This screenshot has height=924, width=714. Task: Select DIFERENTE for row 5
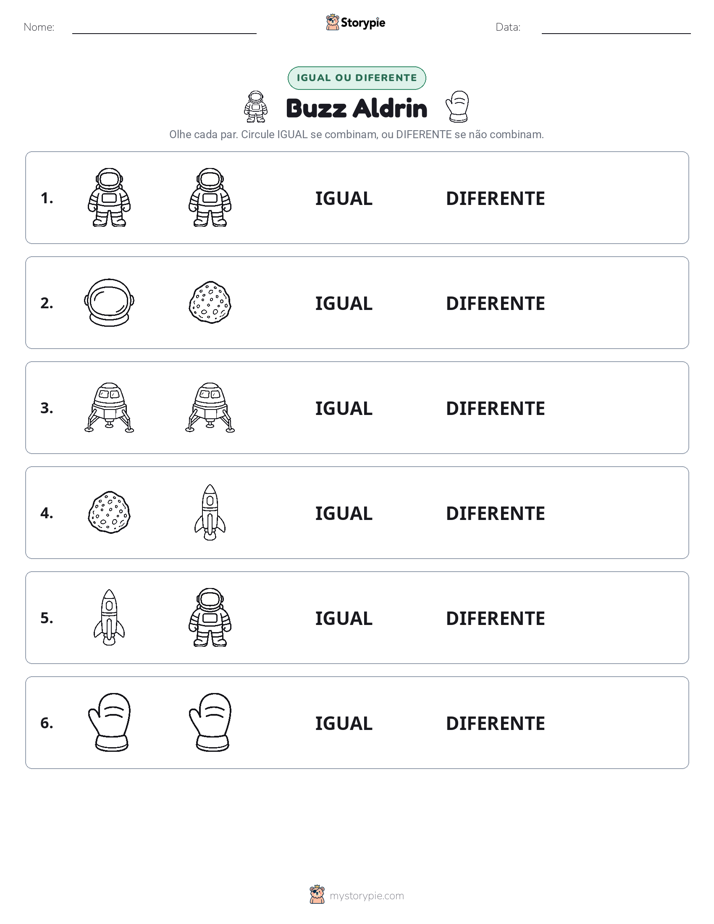coord(495,618)
